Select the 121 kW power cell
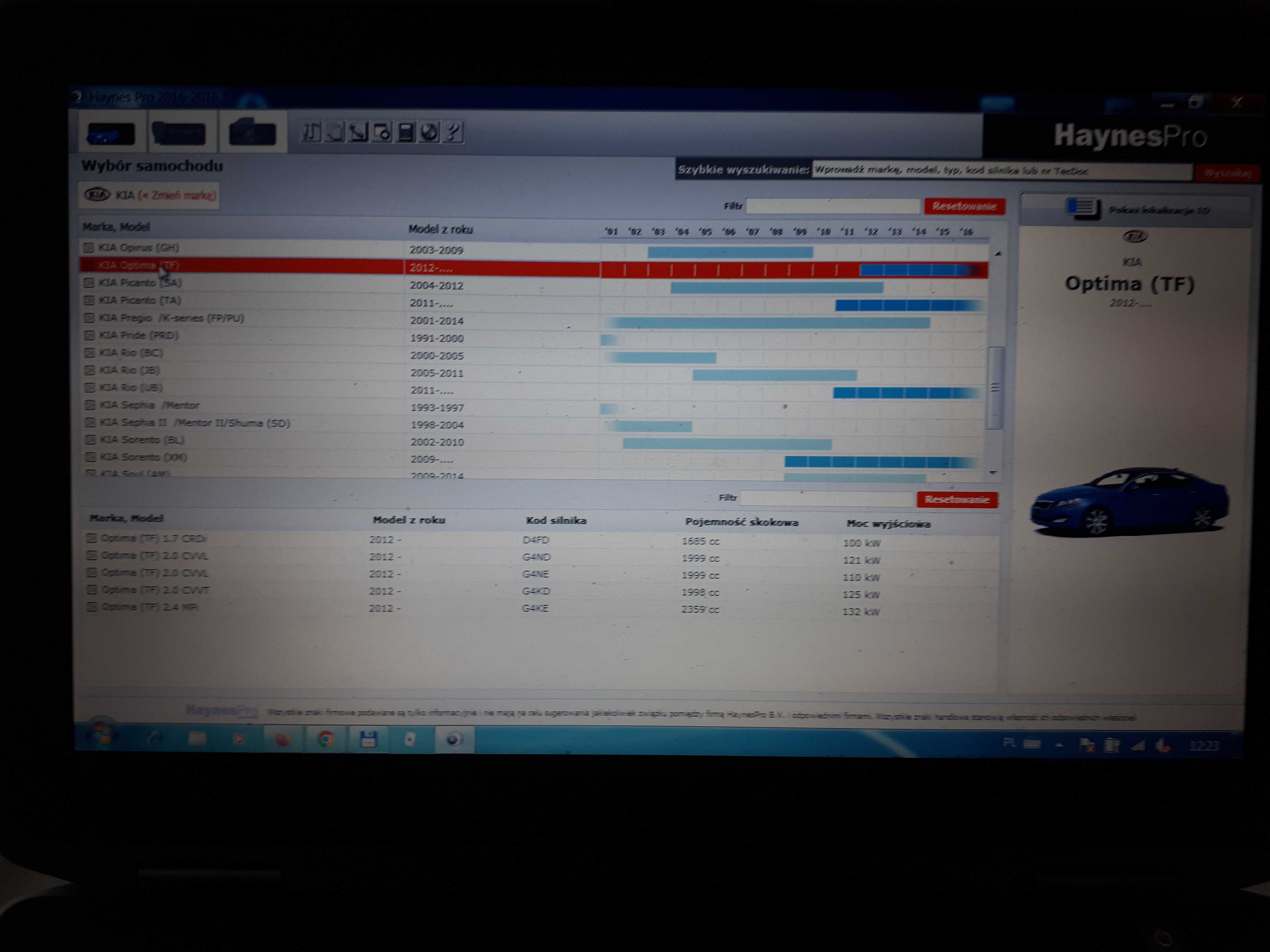This screenshot has height=952, width=1270. point(861,560)
